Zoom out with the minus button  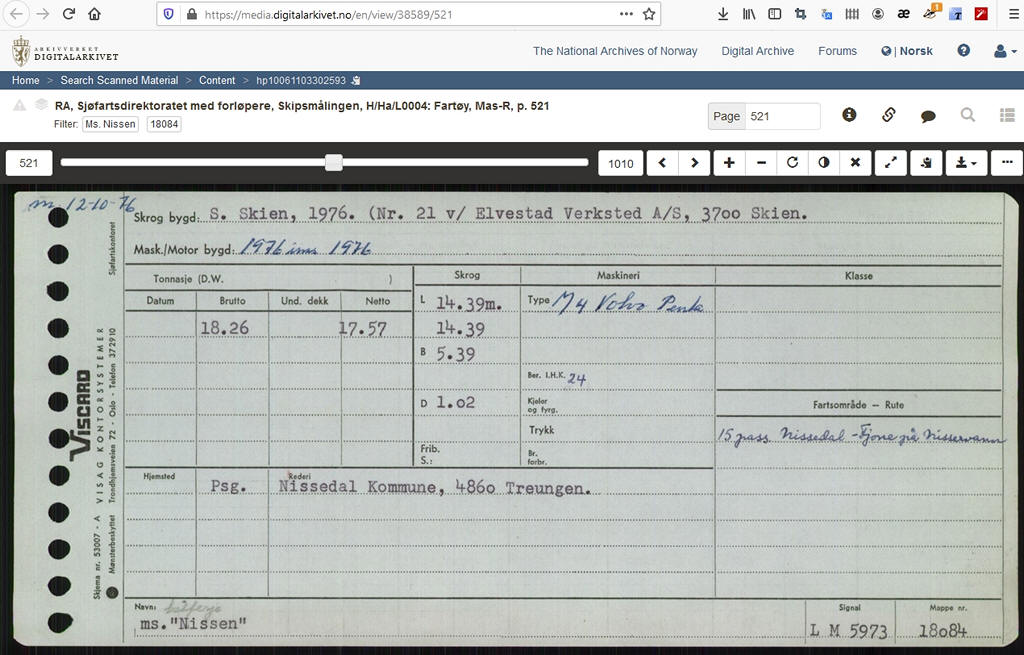[761, 163]
